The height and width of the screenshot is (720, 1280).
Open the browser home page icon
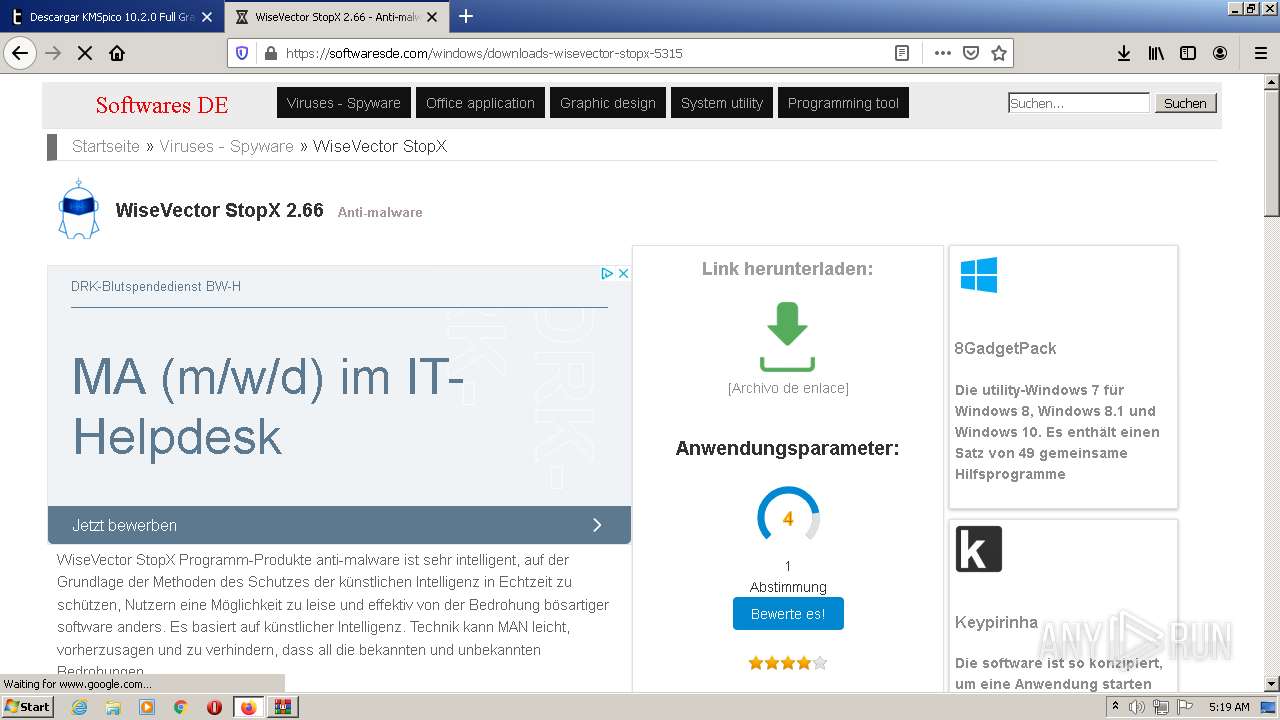(117, 53)
